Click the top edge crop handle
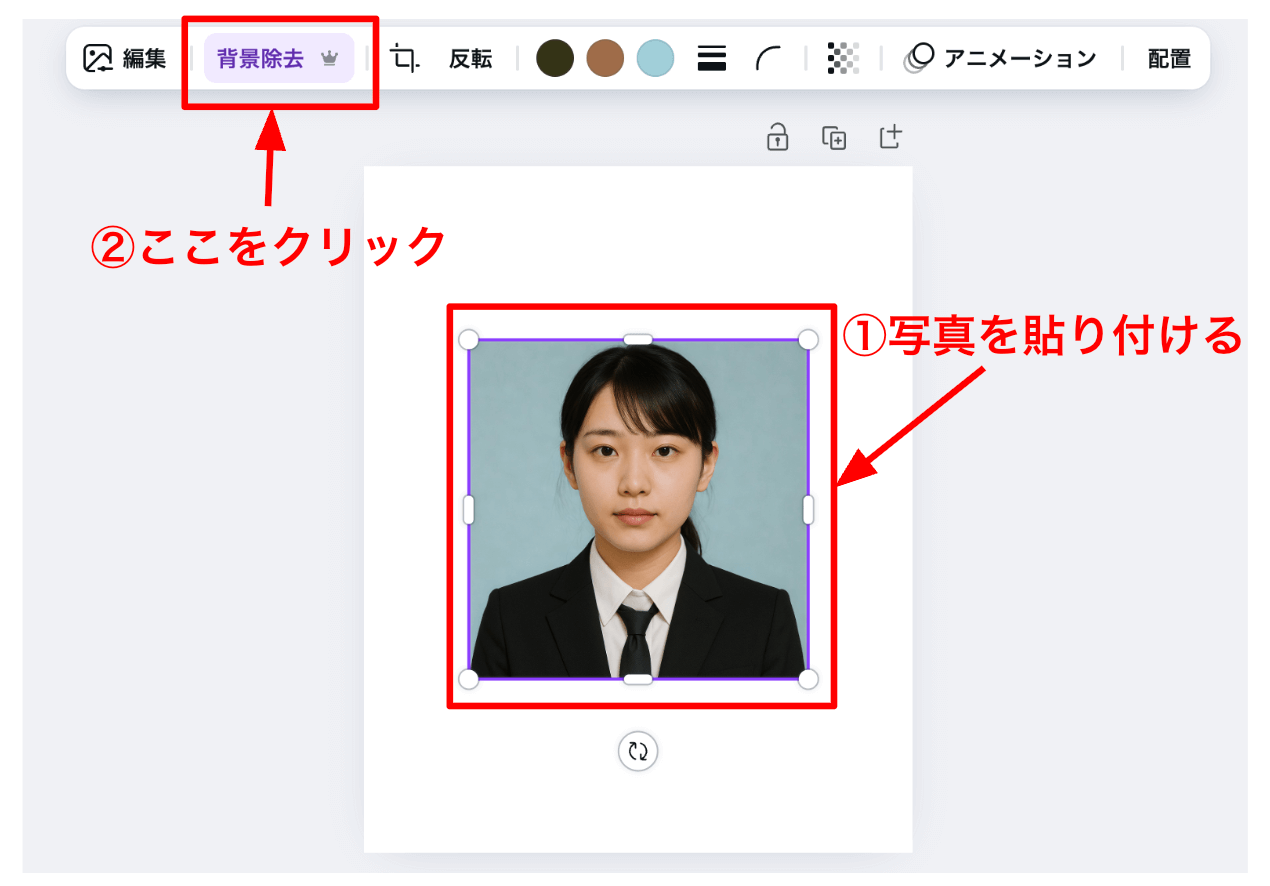Viewport: 1270px width, 886px height. pyautogui.click(x=638, y=340)
